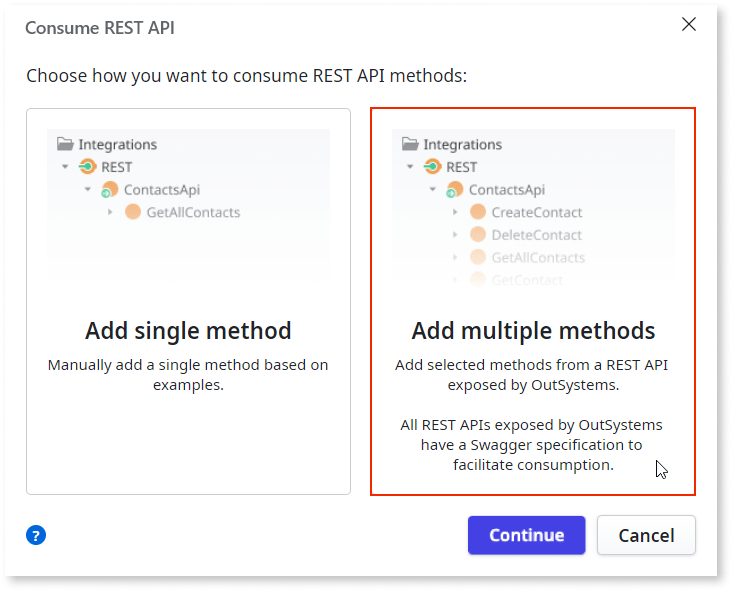Viewport: 732px width, 591px height.
Task: Click the Integrations folder icon in single method card
Action: click(x=65, y=144)
